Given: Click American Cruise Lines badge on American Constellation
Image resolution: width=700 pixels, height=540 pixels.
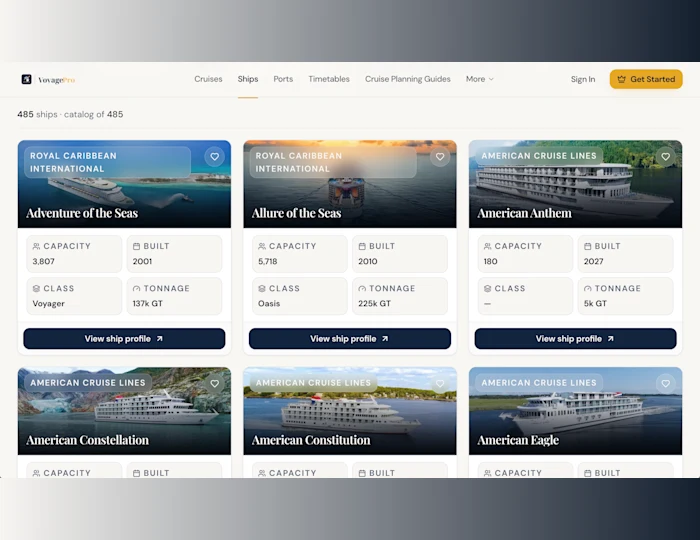Looking at the screenshot, I should point(88,382).
